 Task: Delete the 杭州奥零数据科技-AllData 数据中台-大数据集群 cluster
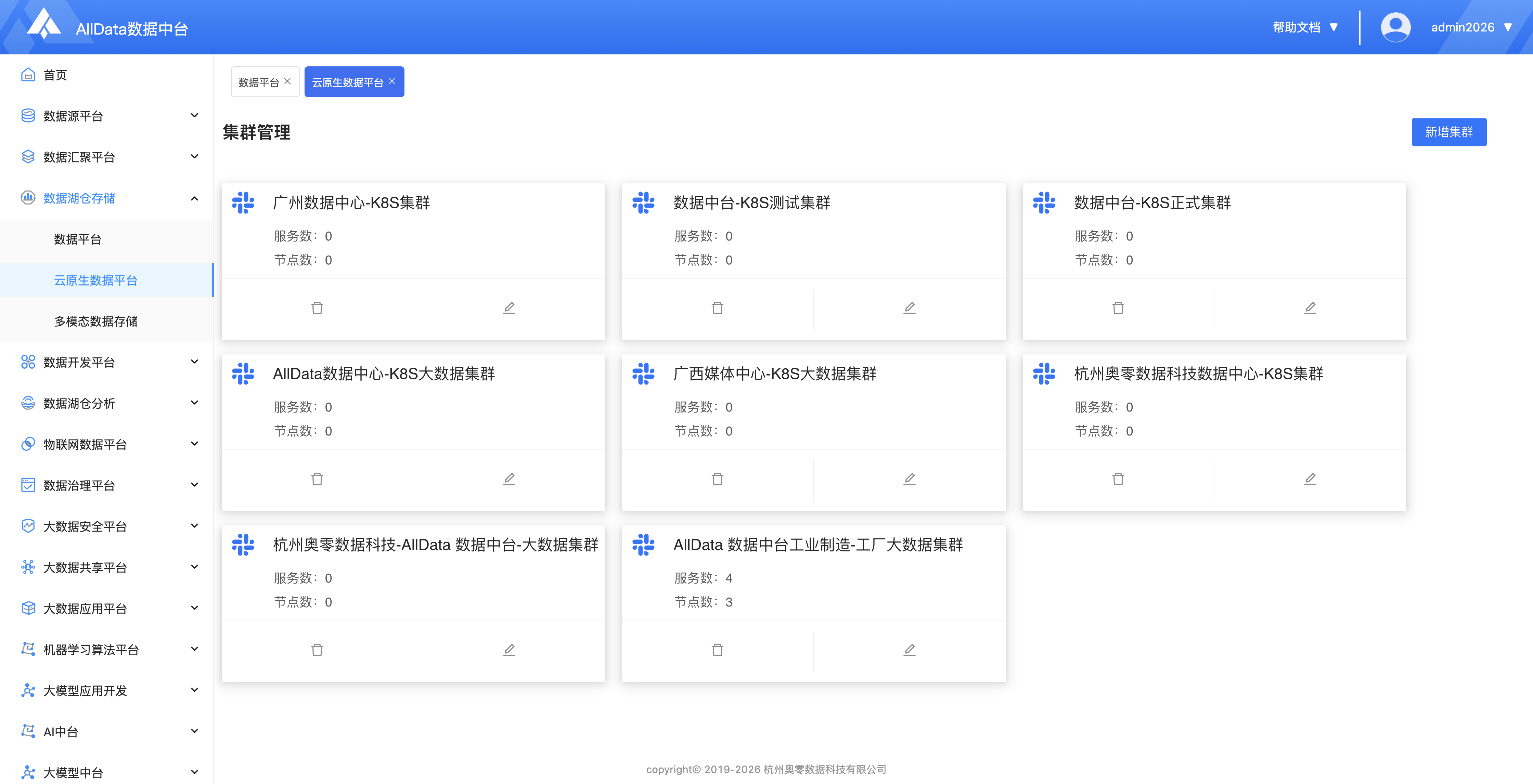317,650
